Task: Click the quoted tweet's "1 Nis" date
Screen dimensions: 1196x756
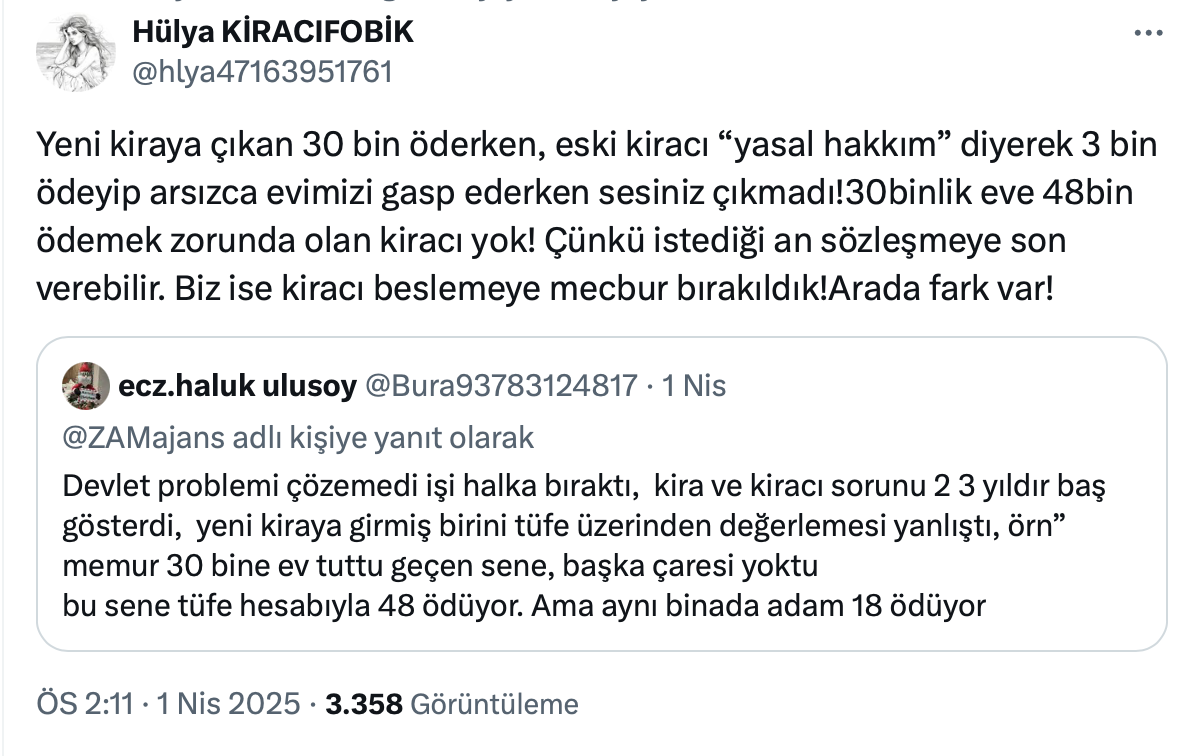Action: [x=697, y=385]
